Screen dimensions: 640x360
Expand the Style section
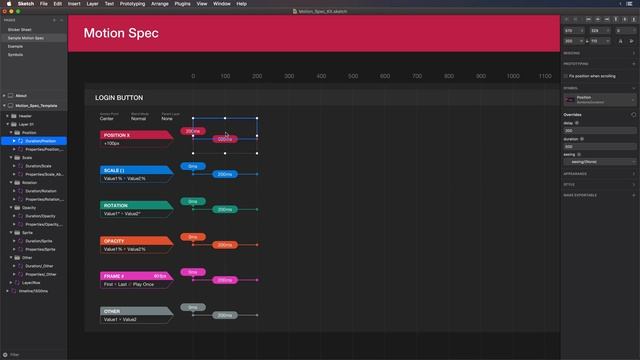(633, 184)
